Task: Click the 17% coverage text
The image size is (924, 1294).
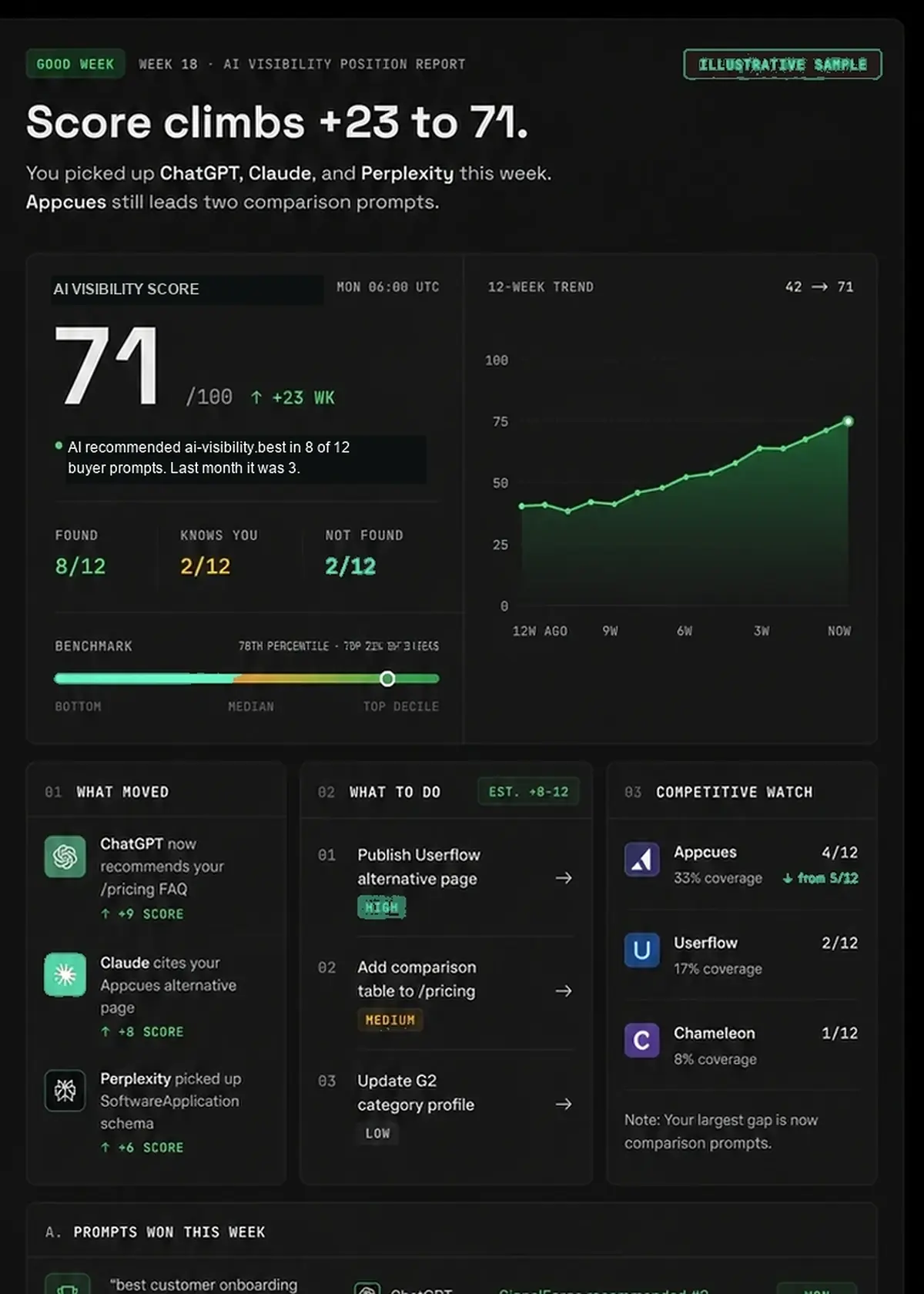Action: pos(718,969)
